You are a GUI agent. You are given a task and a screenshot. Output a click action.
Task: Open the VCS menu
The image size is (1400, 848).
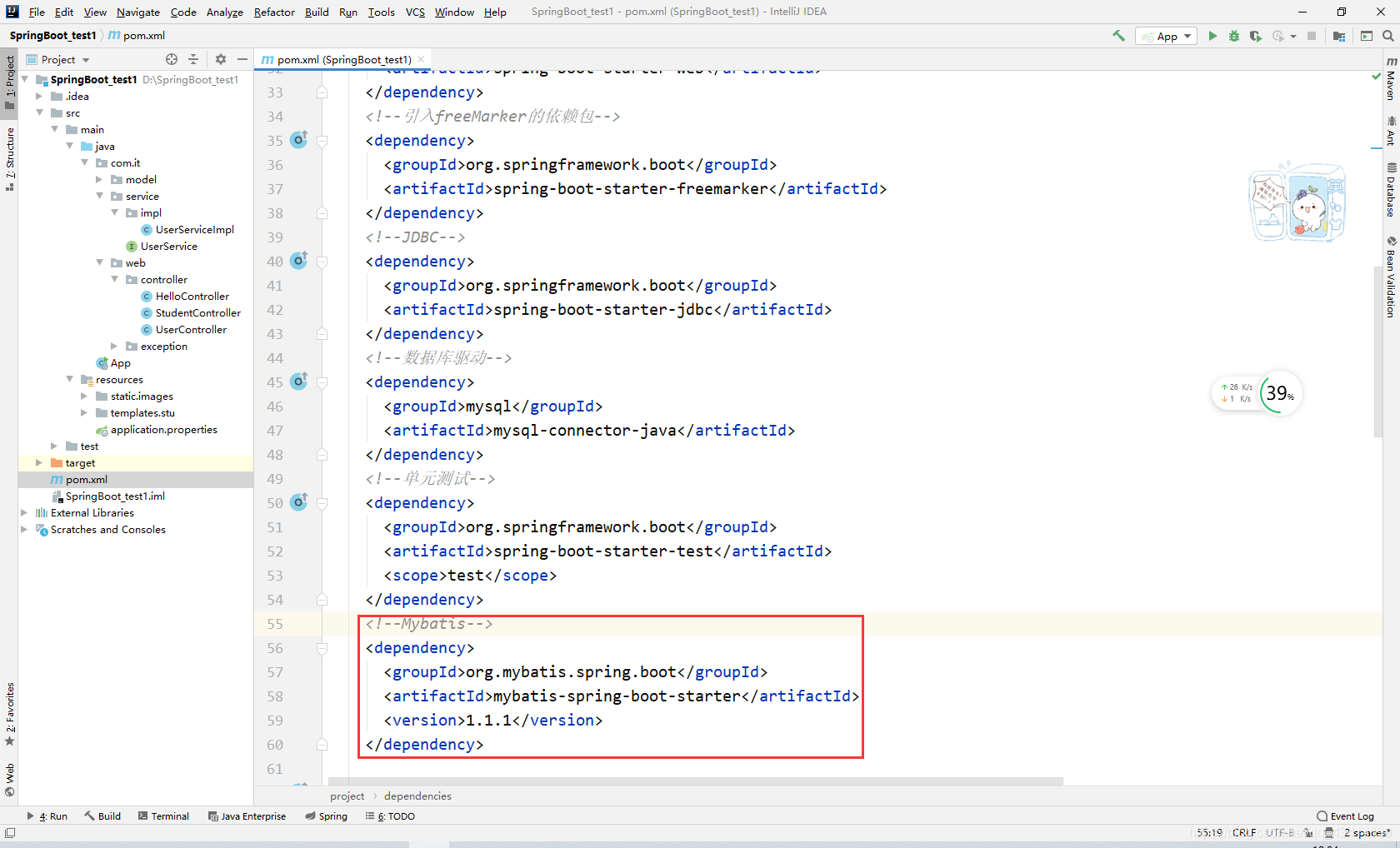pos(415,12)
